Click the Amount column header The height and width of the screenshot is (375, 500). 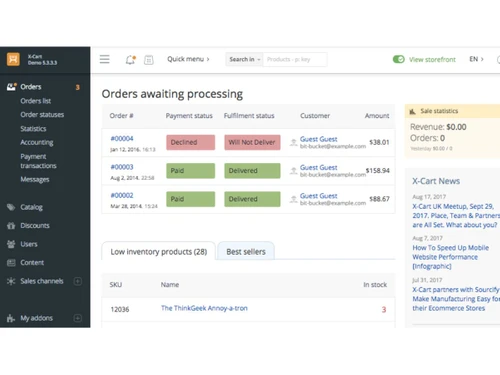[x=377, y=116]
